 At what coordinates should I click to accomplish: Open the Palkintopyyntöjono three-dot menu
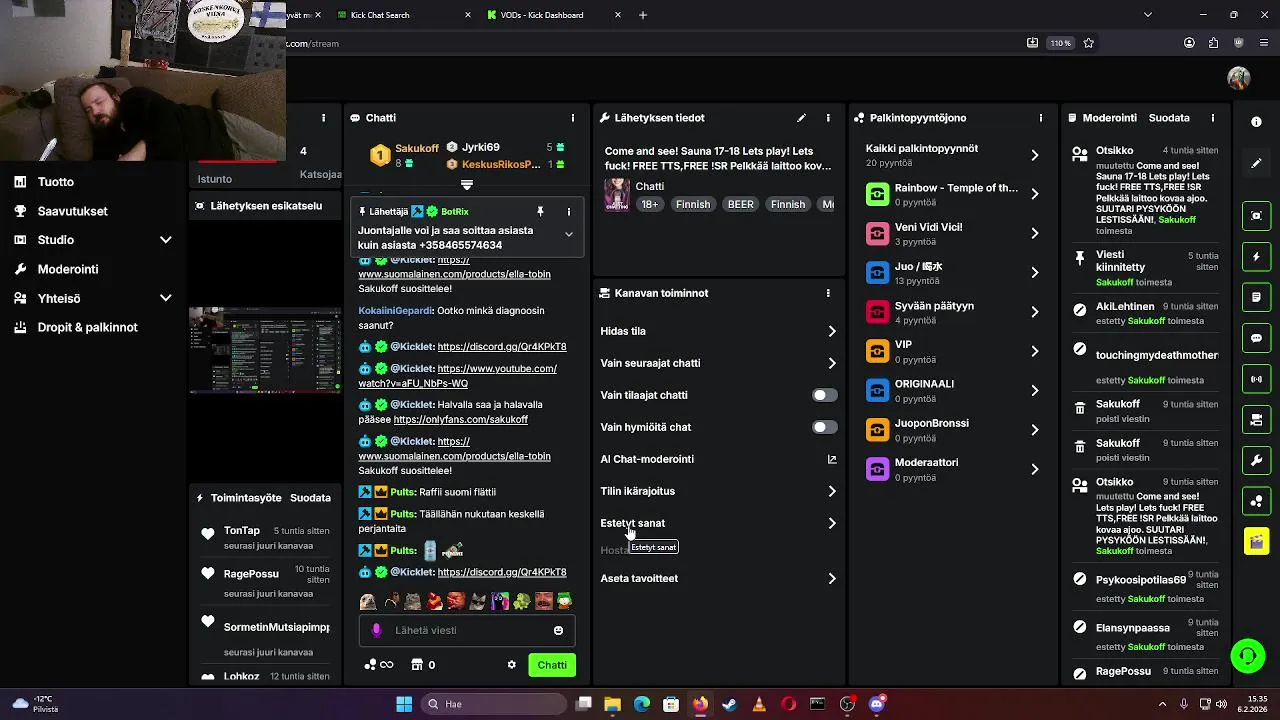point(1041,118)
